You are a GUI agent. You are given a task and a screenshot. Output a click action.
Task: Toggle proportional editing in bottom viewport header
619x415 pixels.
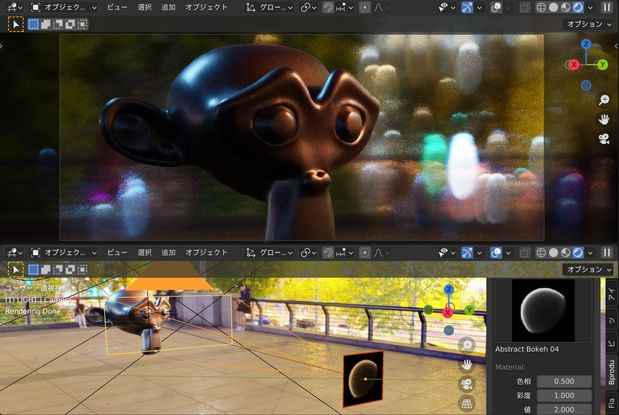(365, 253)
